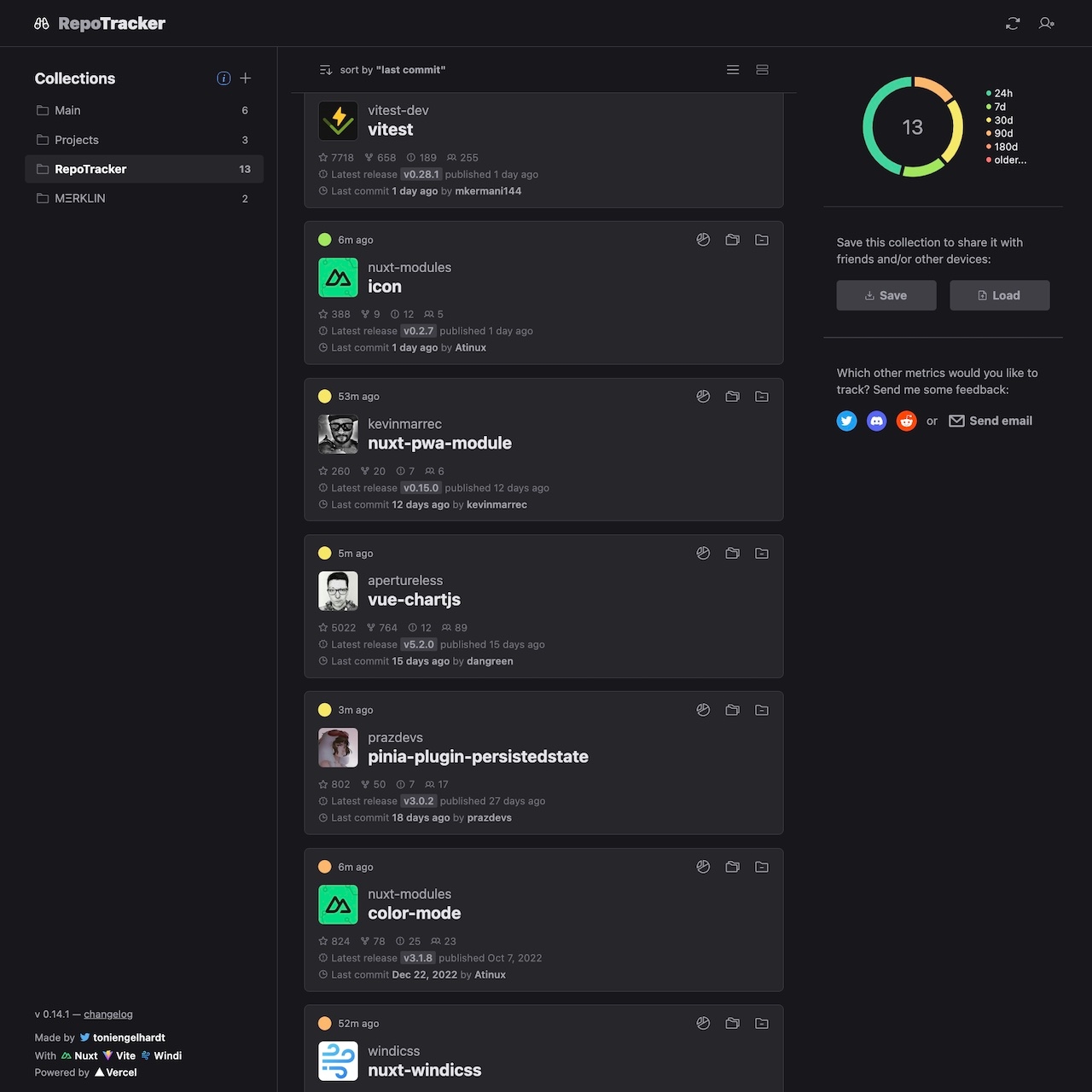Switch to compact list view icon
The height and width of the screenshot is (1092, 1092).
733,70
